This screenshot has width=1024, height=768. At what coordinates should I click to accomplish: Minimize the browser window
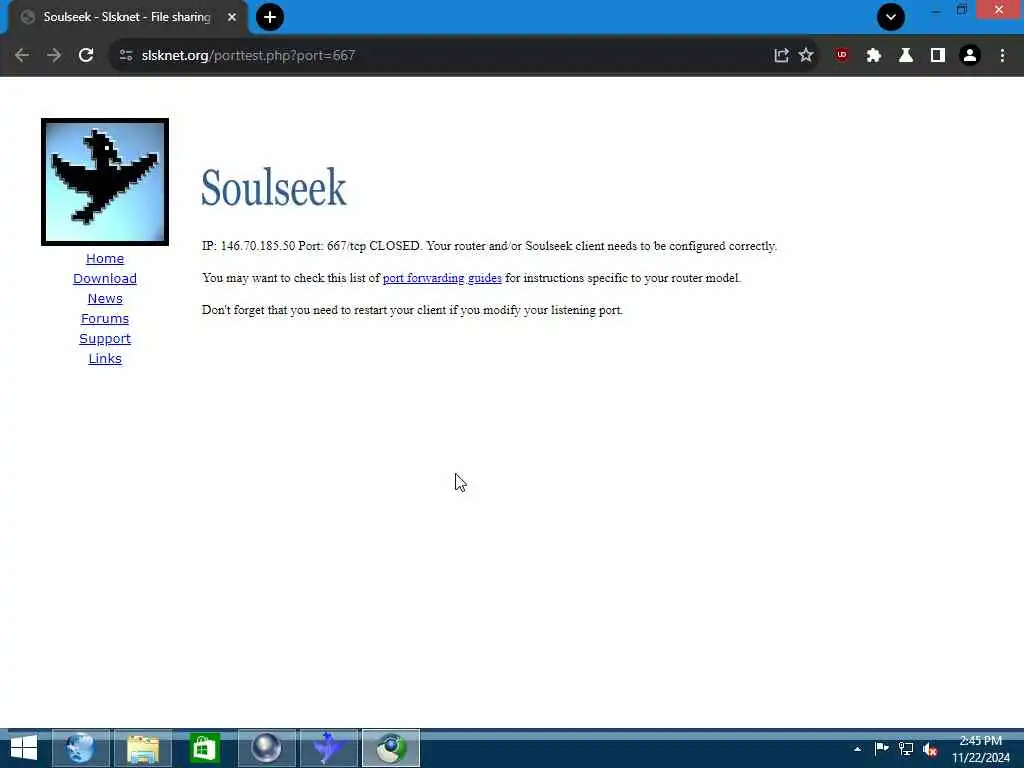tap(936, 10)
